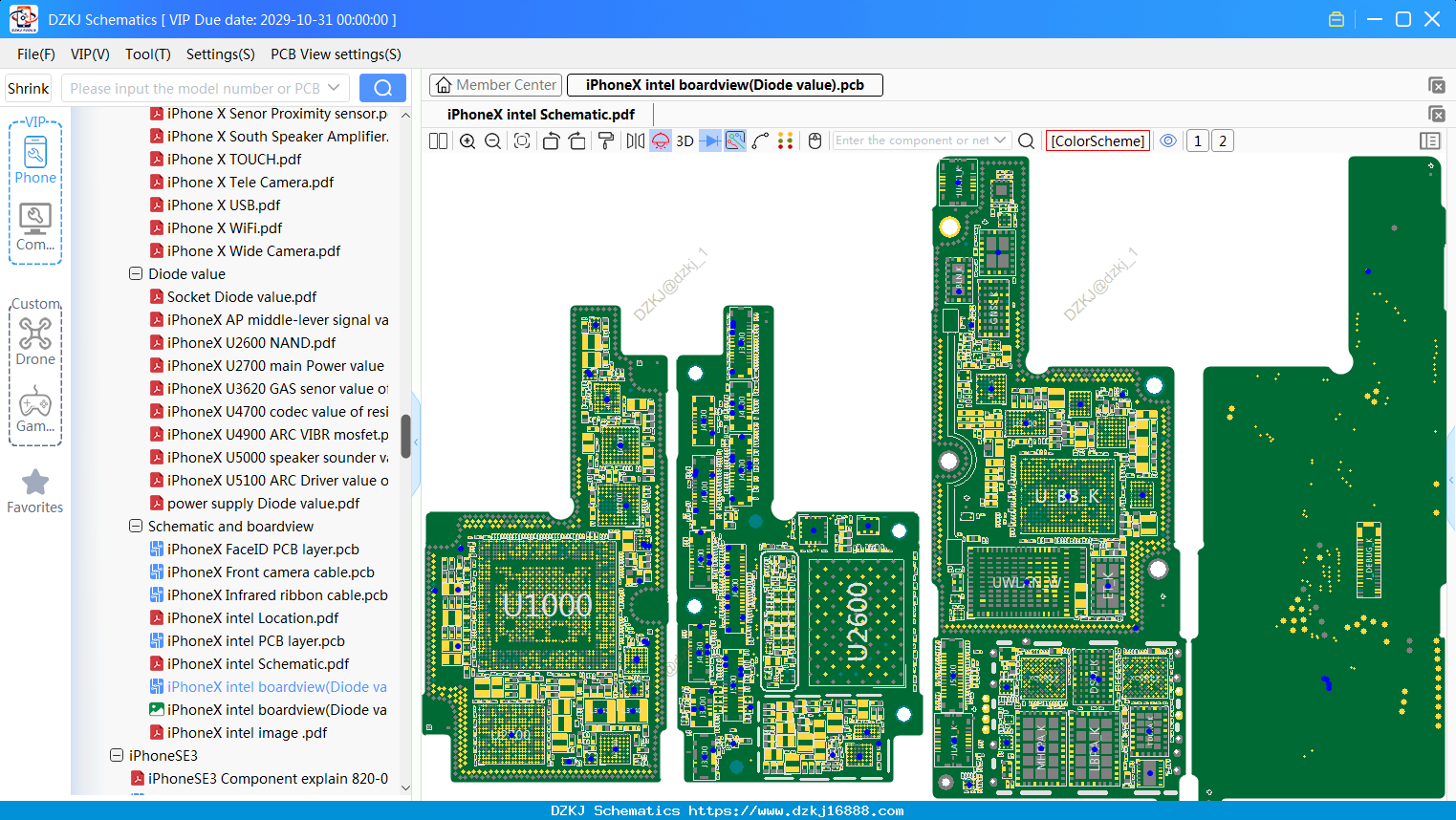
Task: Collapse the Diode value folder
Action: pyautogui.click(x=136, y=273)
